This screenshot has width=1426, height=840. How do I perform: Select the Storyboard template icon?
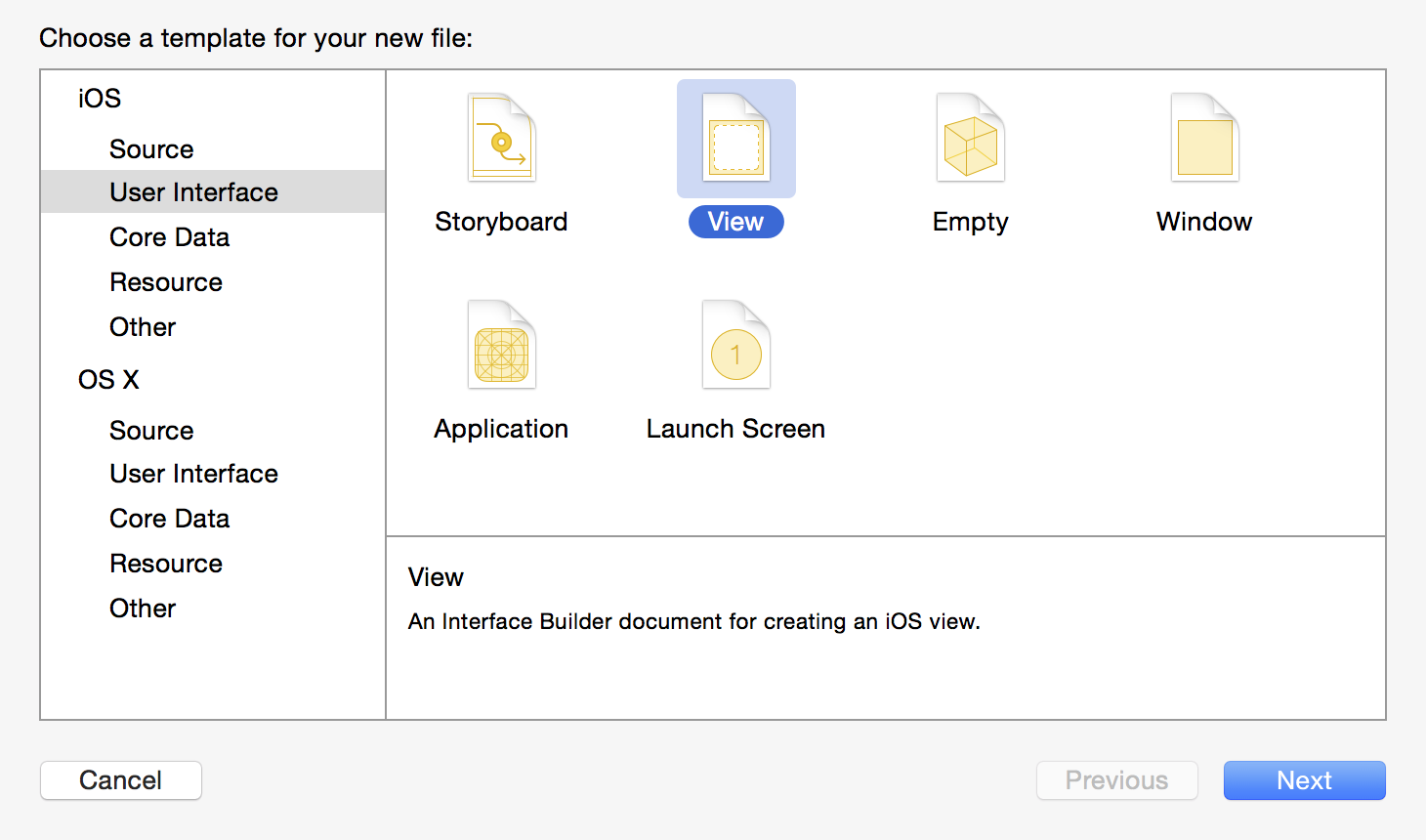pos(501,138)
